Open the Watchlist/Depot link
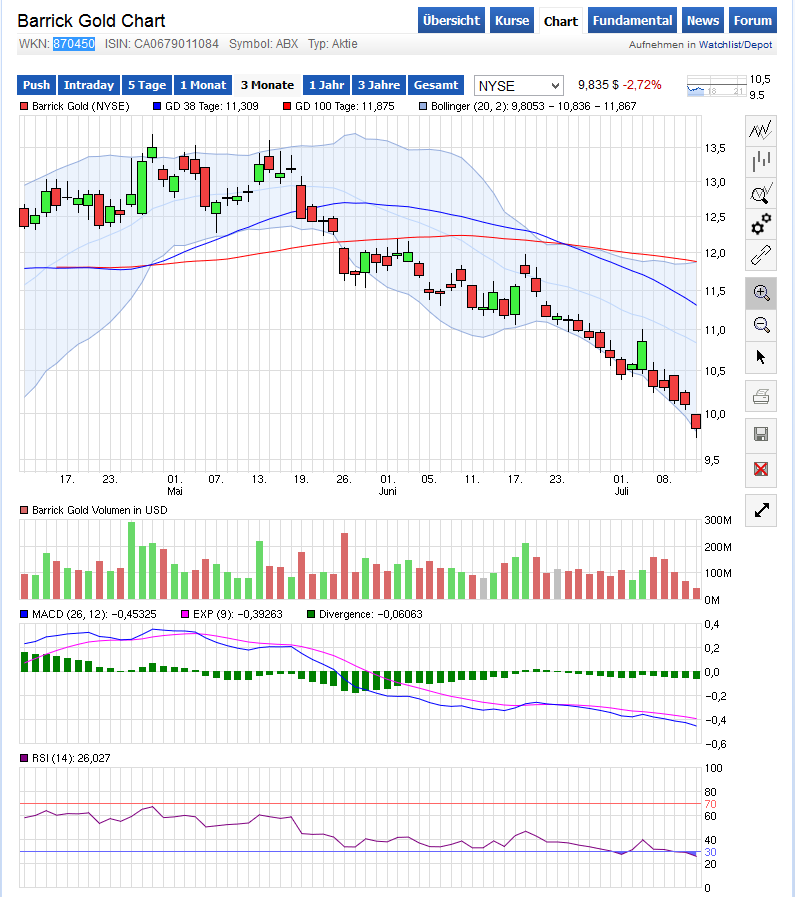The image size is (795, 897). tap(736, 45)
